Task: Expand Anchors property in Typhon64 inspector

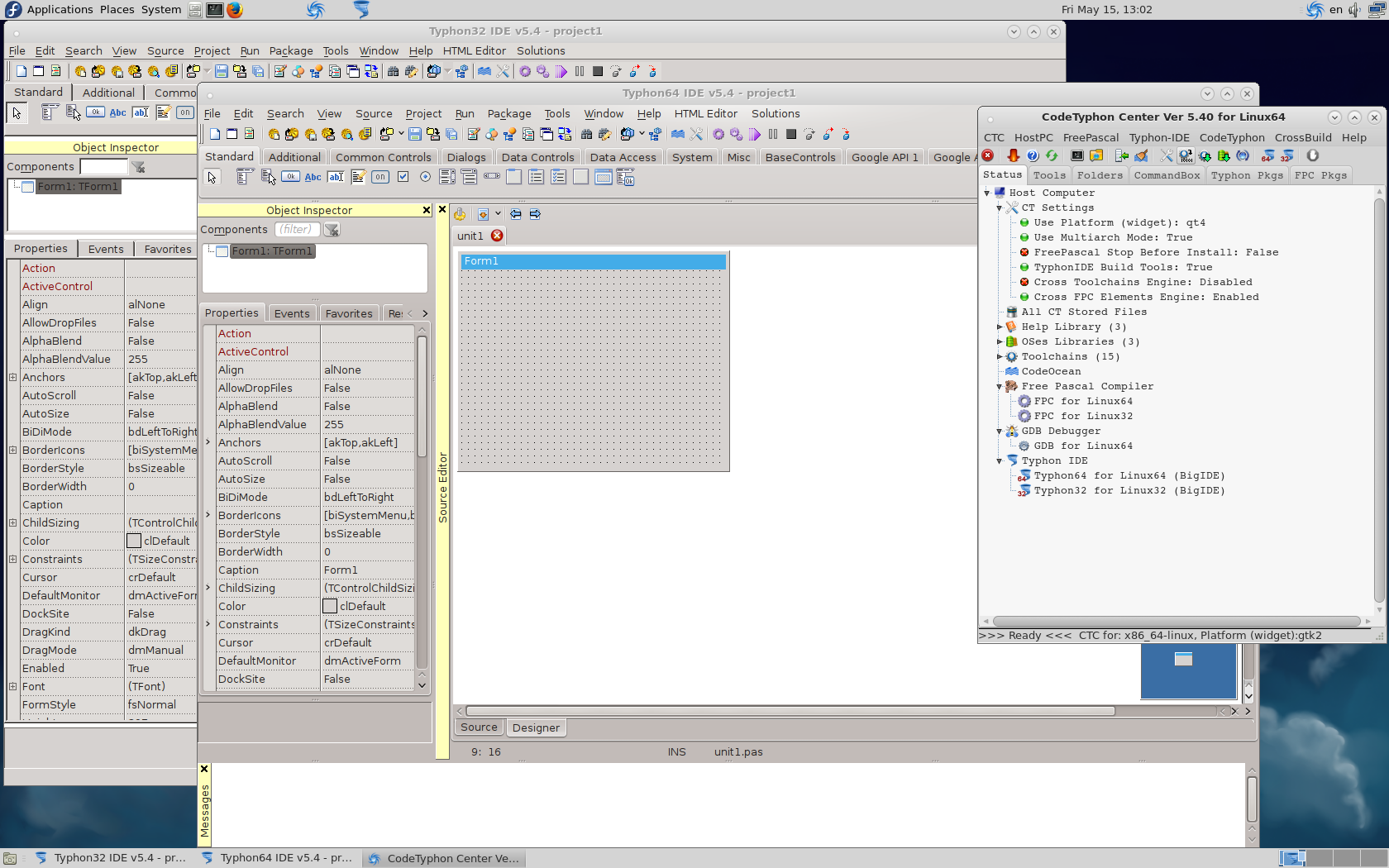Action: click(x=208, y=442)
